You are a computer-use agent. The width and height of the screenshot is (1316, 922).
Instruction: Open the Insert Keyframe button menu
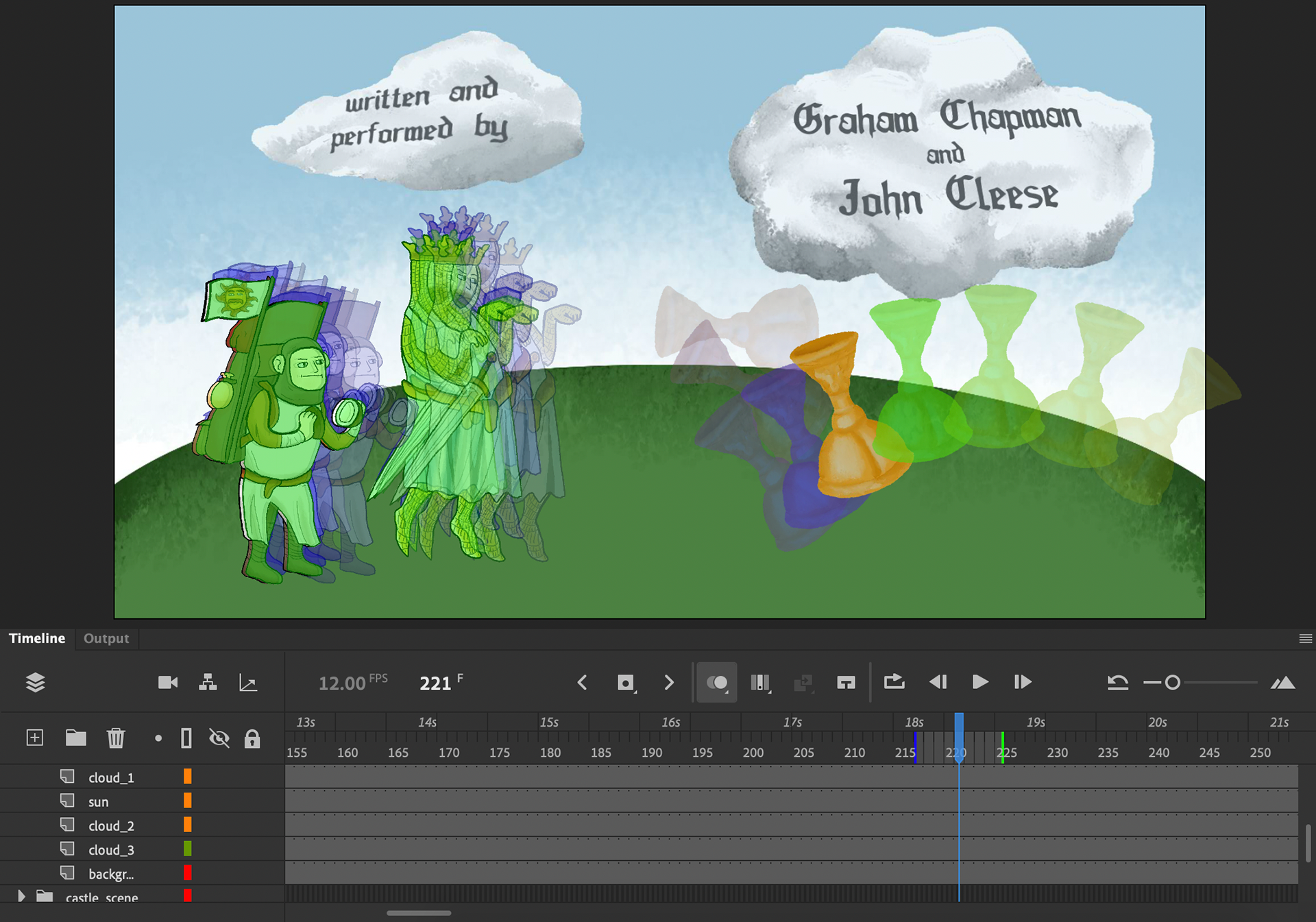tap(626, 683)
